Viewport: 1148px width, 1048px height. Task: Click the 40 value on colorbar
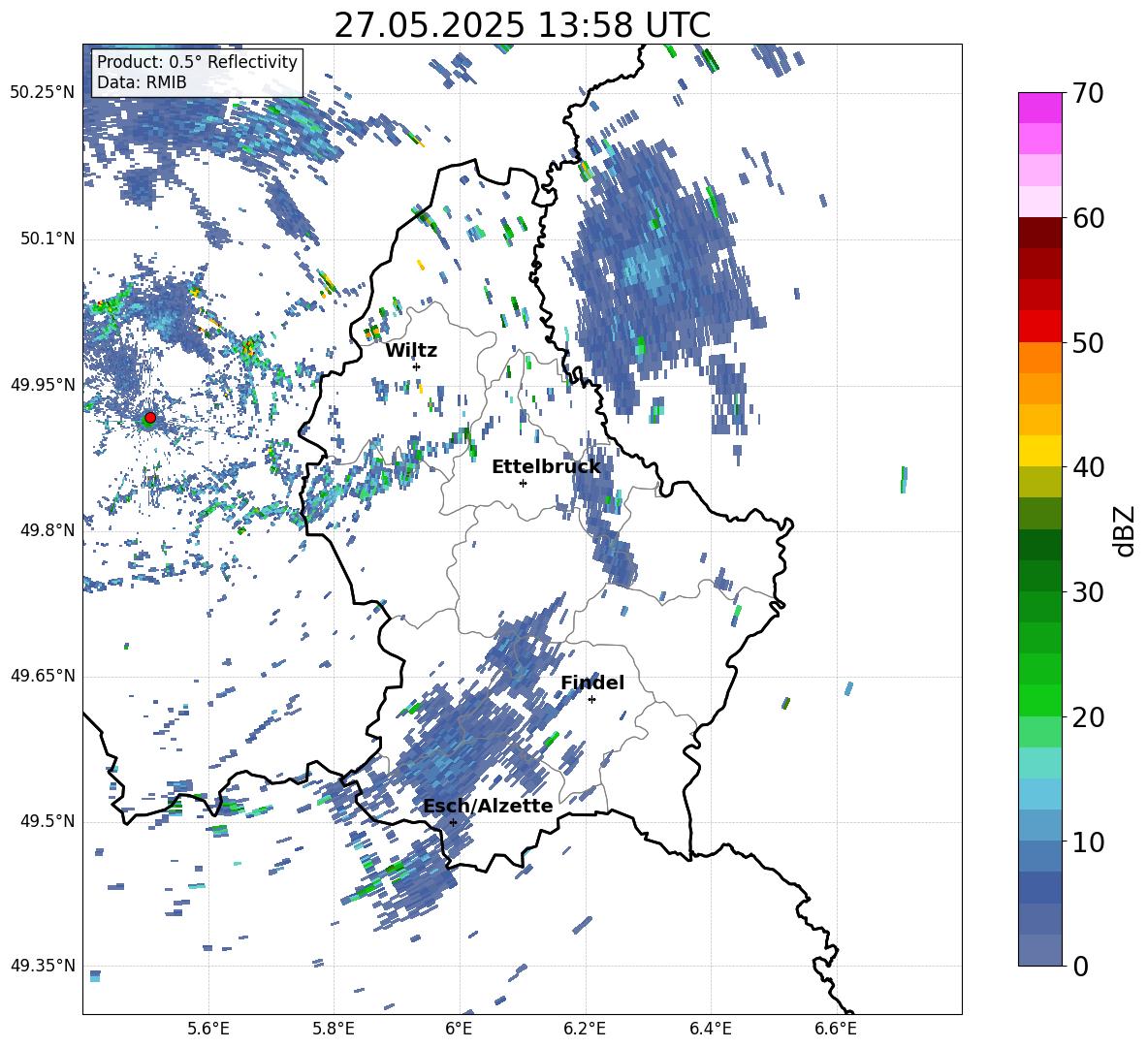pyautogui.click(x=1088, y=467)
